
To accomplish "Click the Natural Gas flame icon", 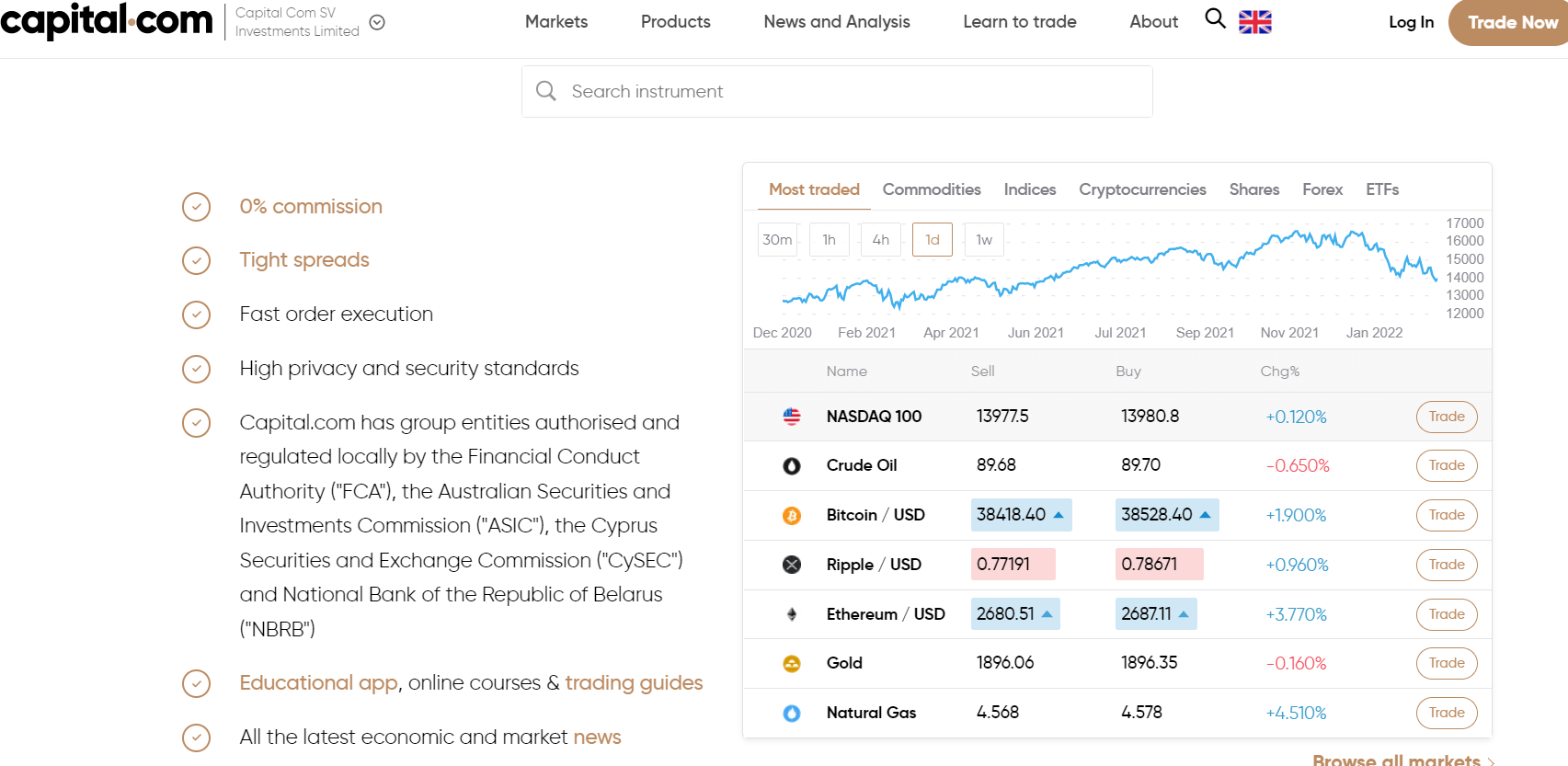I will tap(792, 713).
